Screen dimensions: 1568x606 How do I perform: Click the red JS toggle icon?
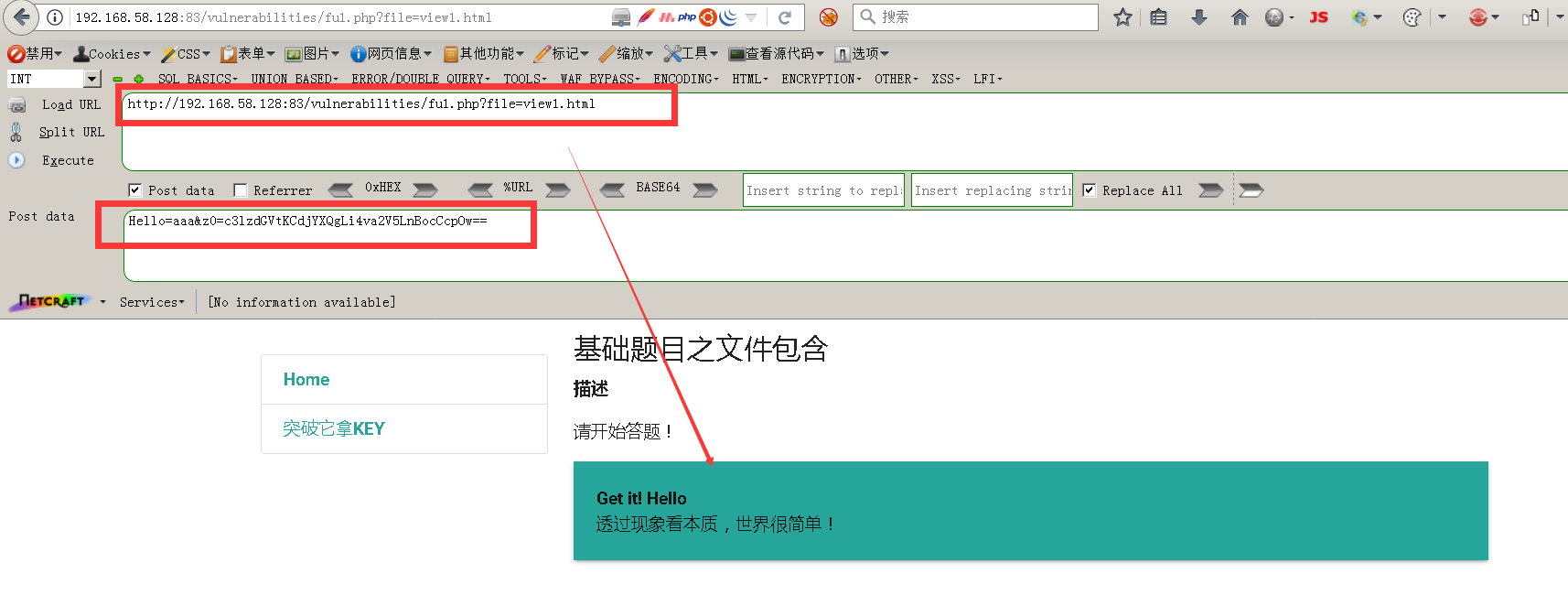pyautogui.click(x=1318, y=17)
